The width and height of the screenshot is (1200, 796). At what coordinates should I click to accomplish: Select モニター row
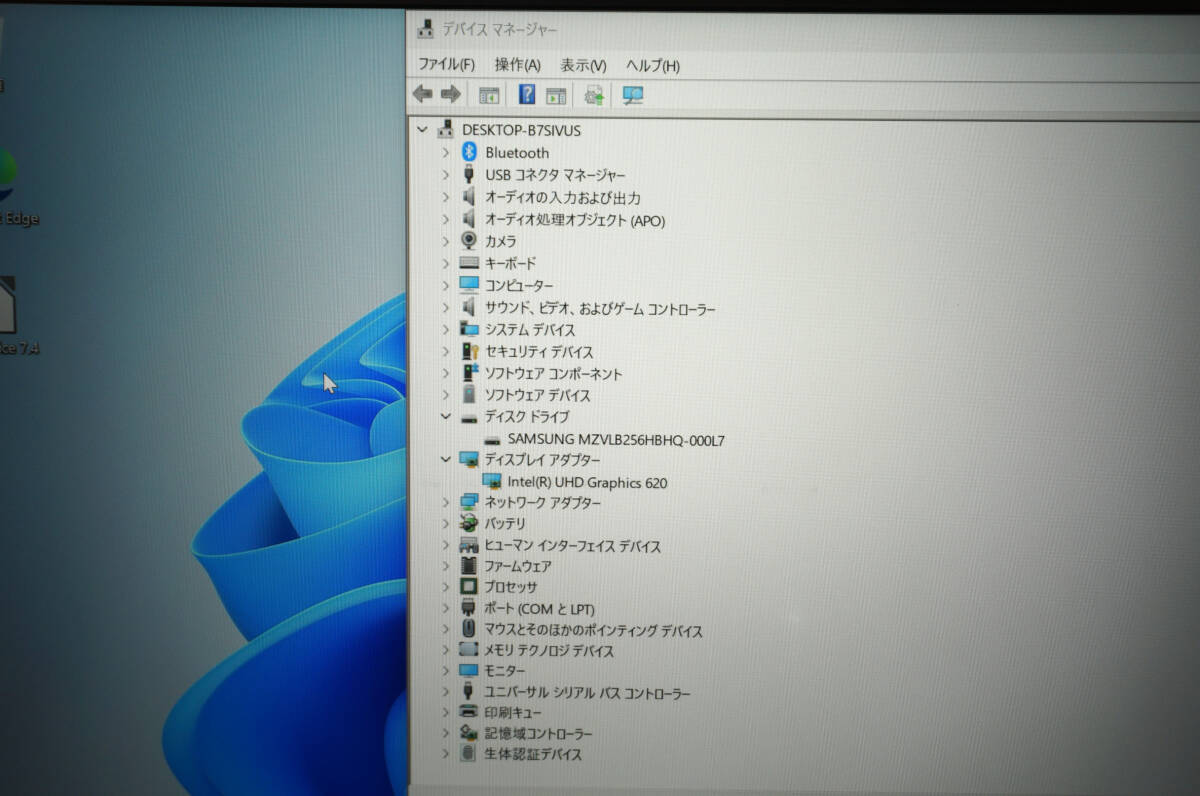(505, 671)
